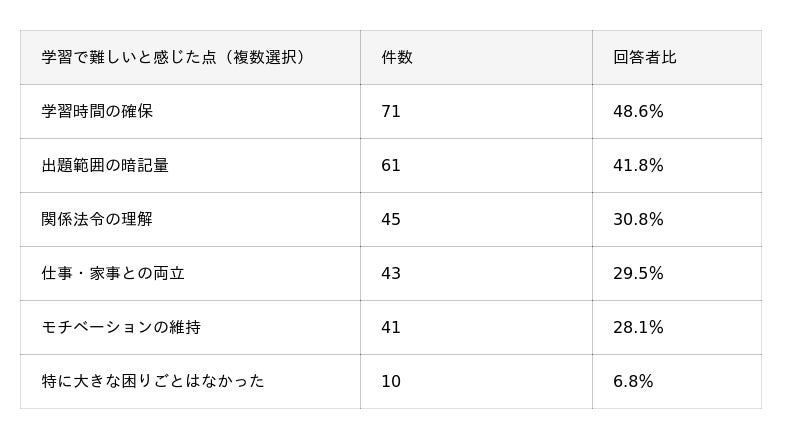
Task: Click the 仕事・家事との両立 cell
Action: pyautogui.click(x=190, y=274)
